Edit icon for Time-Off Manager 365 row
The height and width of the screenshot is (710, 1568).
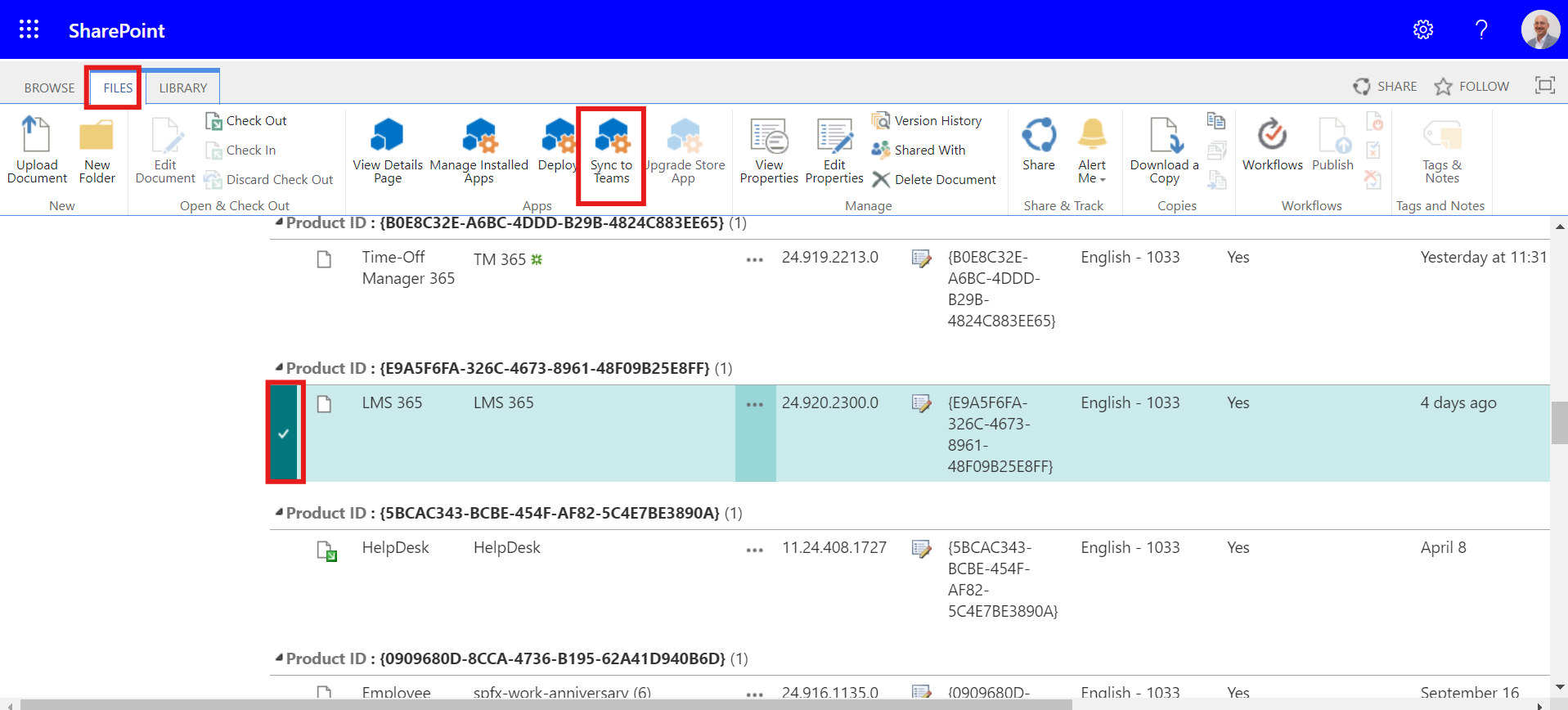922,259
